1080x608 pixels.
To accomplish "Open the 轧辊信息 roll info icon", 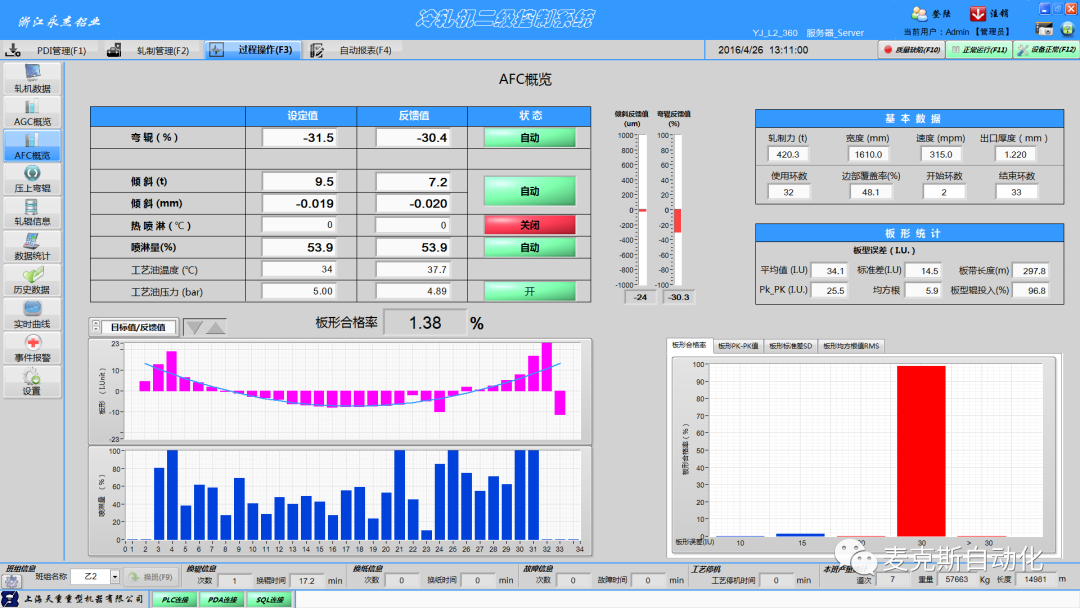I will [32, 212].
